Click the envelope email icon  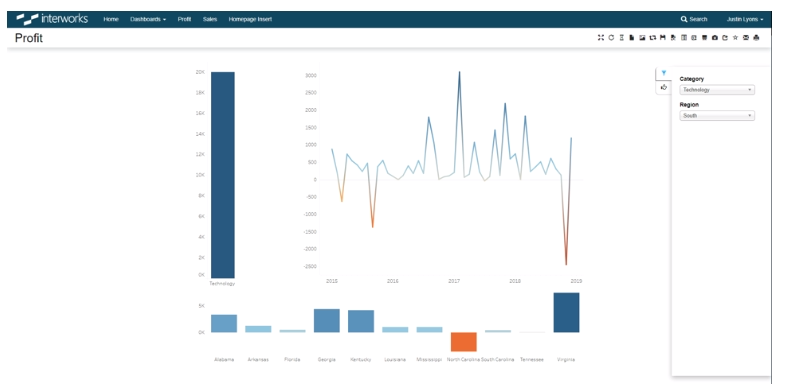[x=746, y=38]
